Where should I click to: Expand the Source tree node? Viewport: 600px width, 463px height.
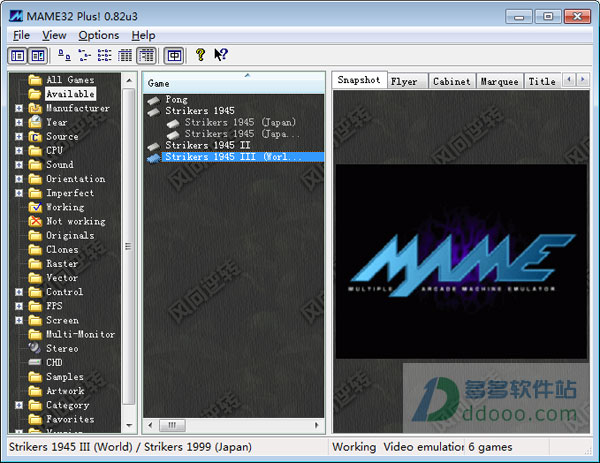pos(19,137)
